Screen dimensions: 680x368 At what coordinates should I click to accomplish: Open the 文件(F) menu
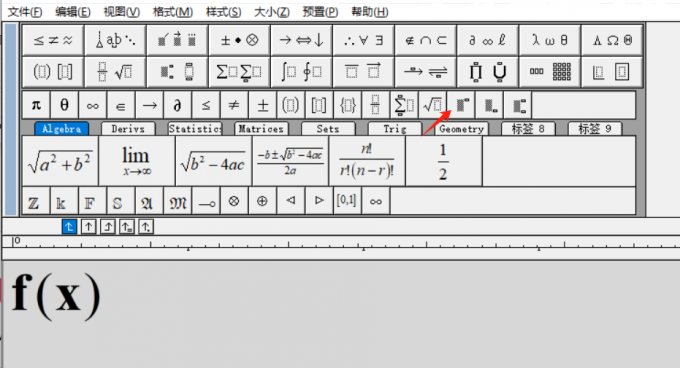pyautogui.click(x=25, y=12)
